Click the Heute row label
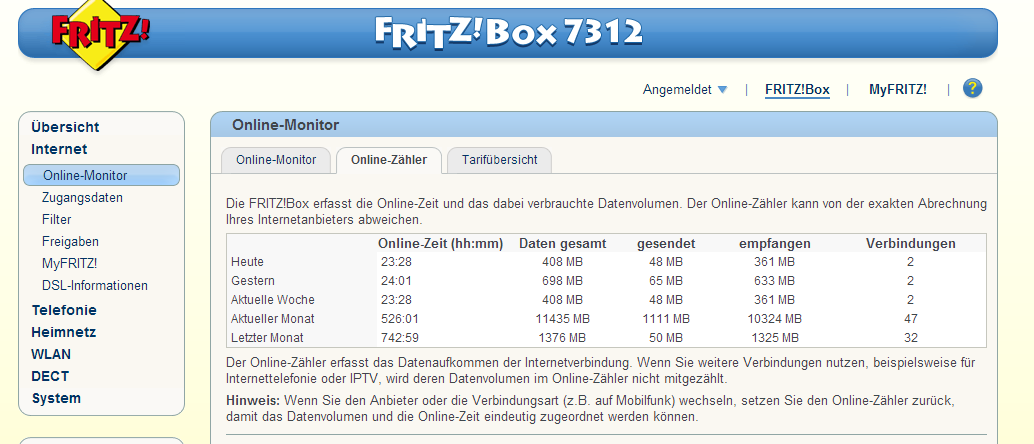1034x444 pixels. (x=247, y=262)
